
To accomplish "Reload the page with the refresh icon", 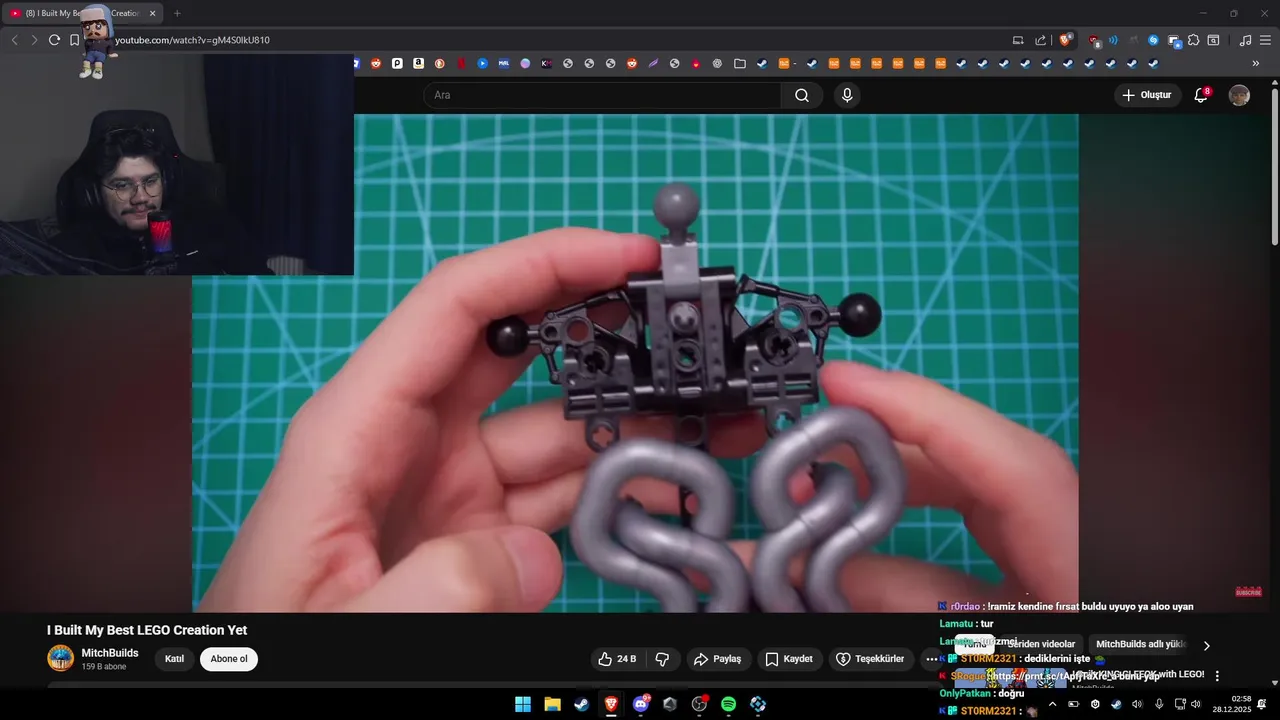I will point(54,40).
